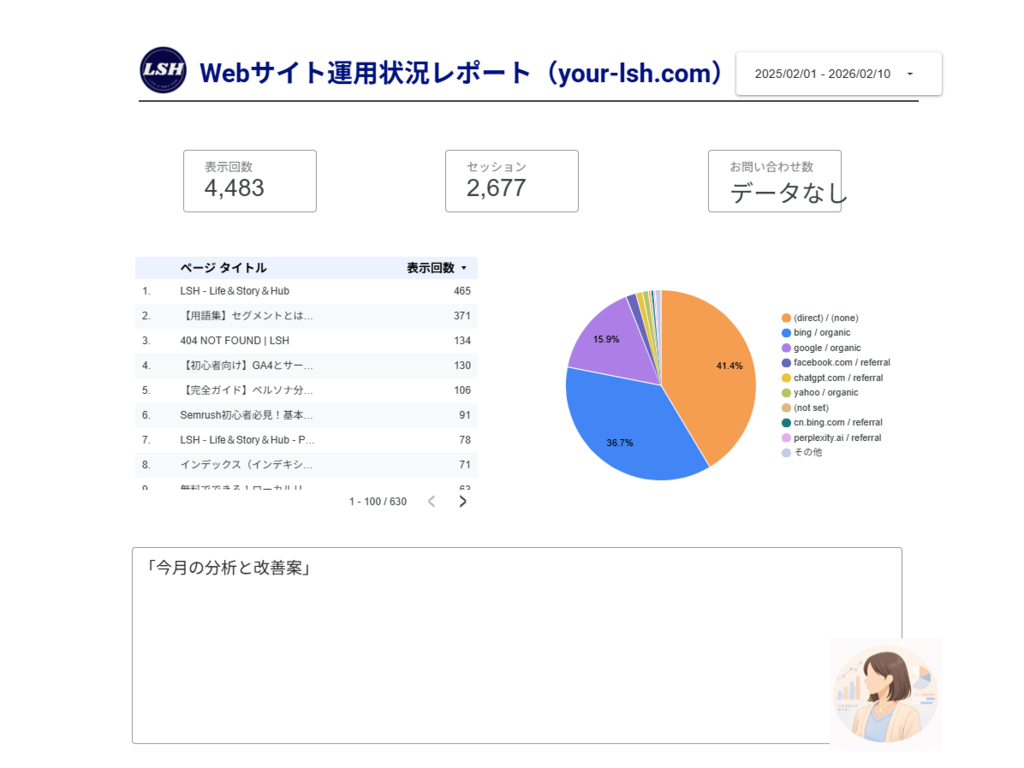Image resolution: width=1024 pixels, height=768 pixels.
Task: Click the bing / organic legend entry
Action: tap(821, 333)
